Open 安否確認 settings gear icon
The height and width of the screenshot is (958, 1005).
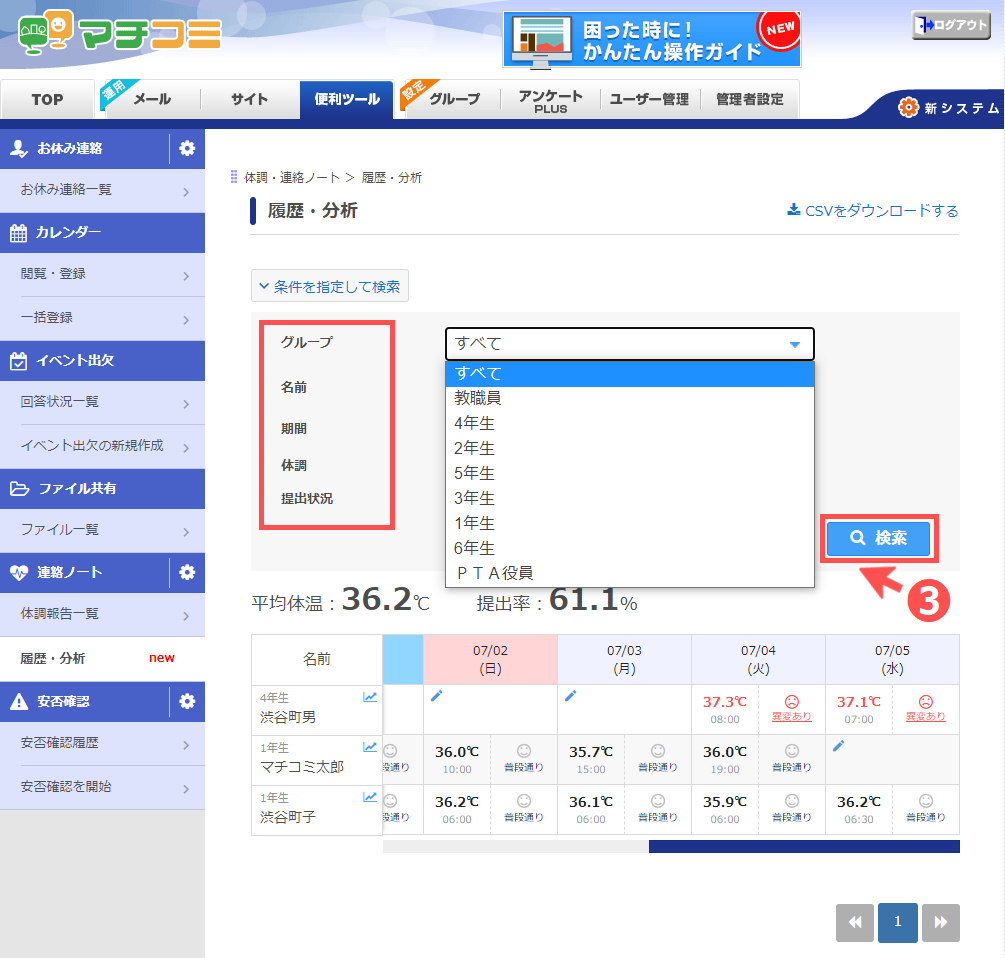click(187, 701)
